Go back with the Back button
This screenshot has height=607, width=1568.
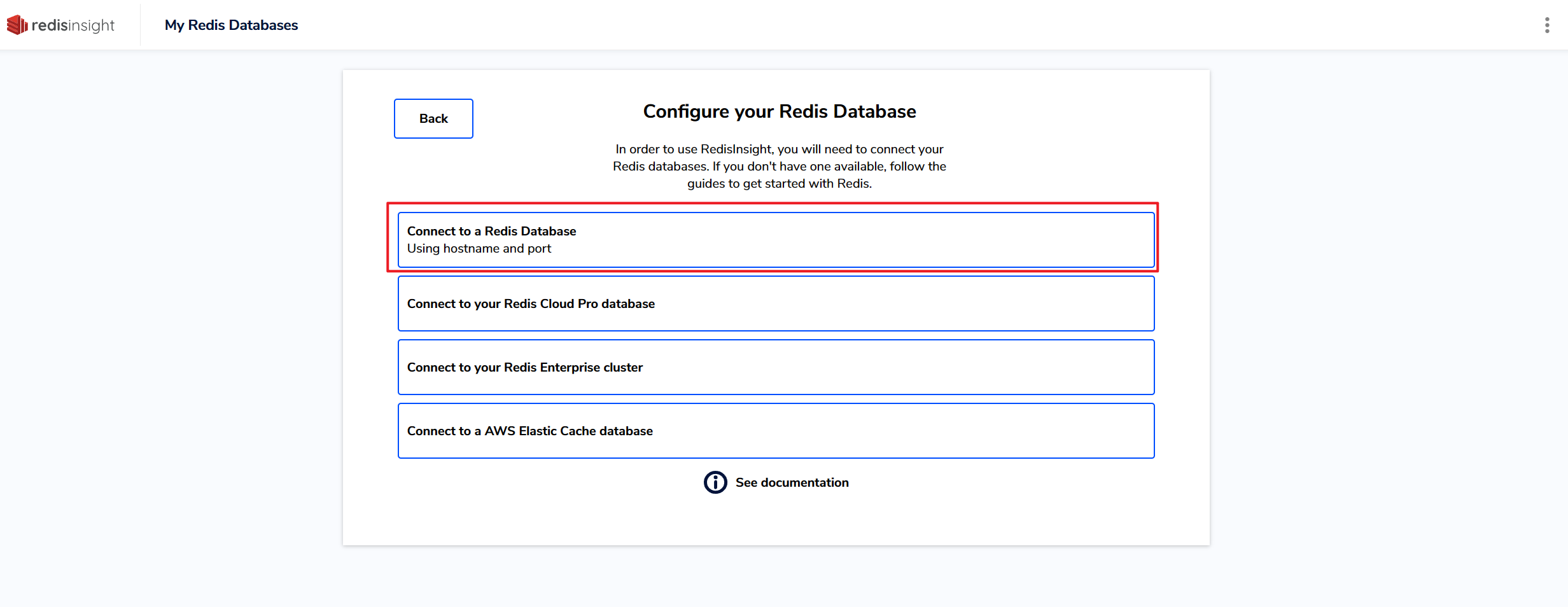pos(433,118)
